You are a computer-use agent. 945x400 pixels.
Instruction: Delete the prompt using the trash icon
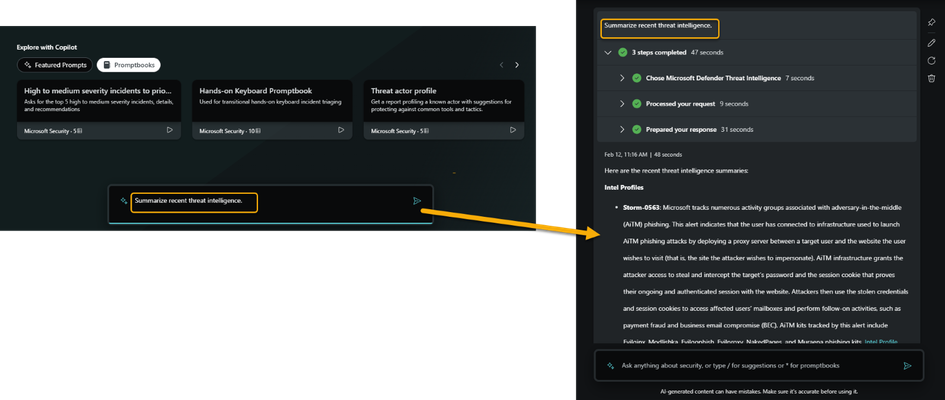(931, 78)
